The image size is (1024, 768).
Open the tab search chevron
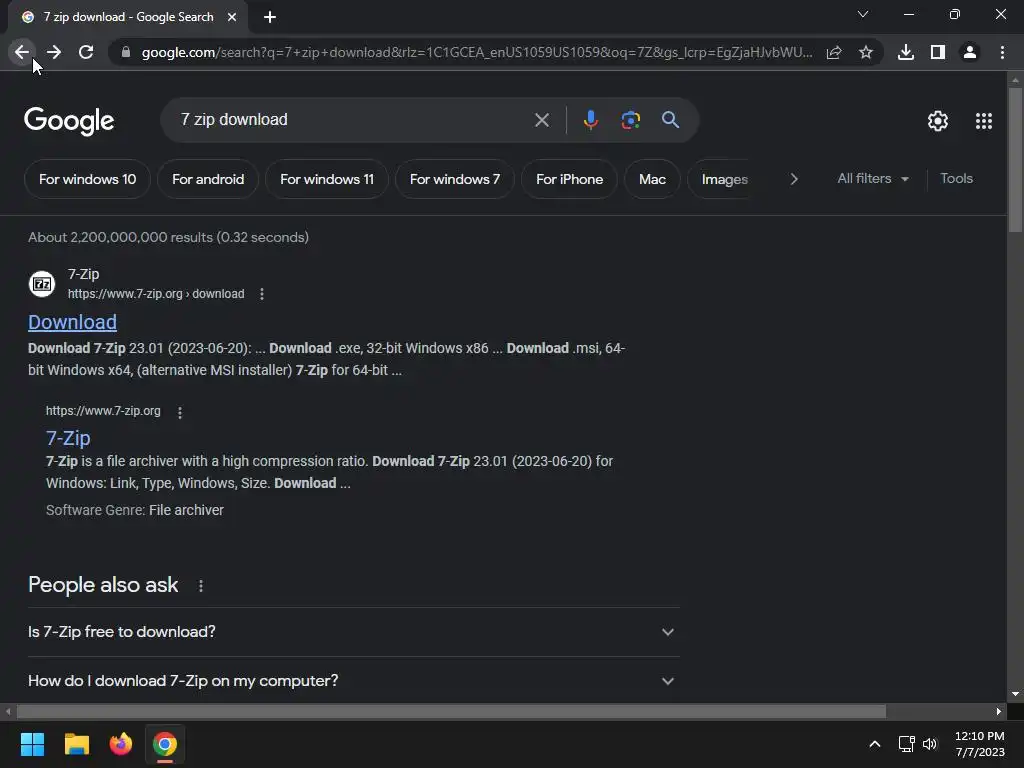pyautogui.click(x=863, y=14)
